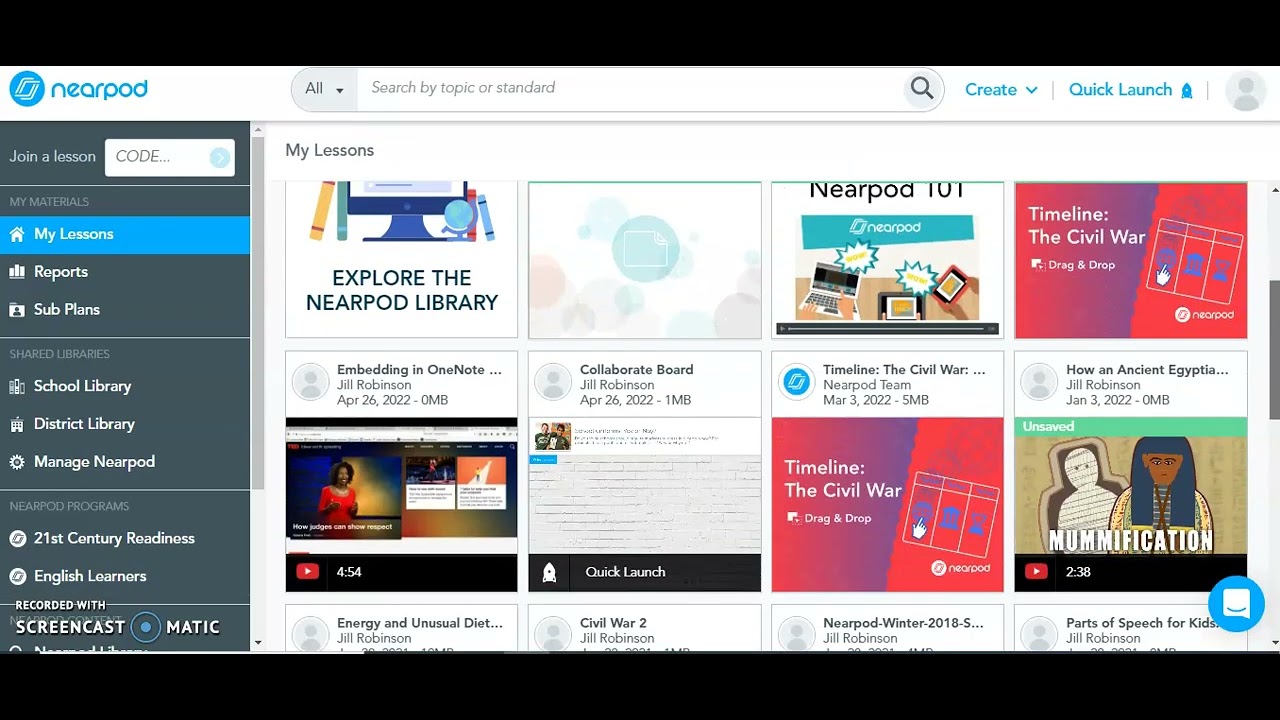The width and height of the screenshot is (1280, 720).
Task: Click the blank lesson placeholder tile
Action: click(x=644, y=260)
